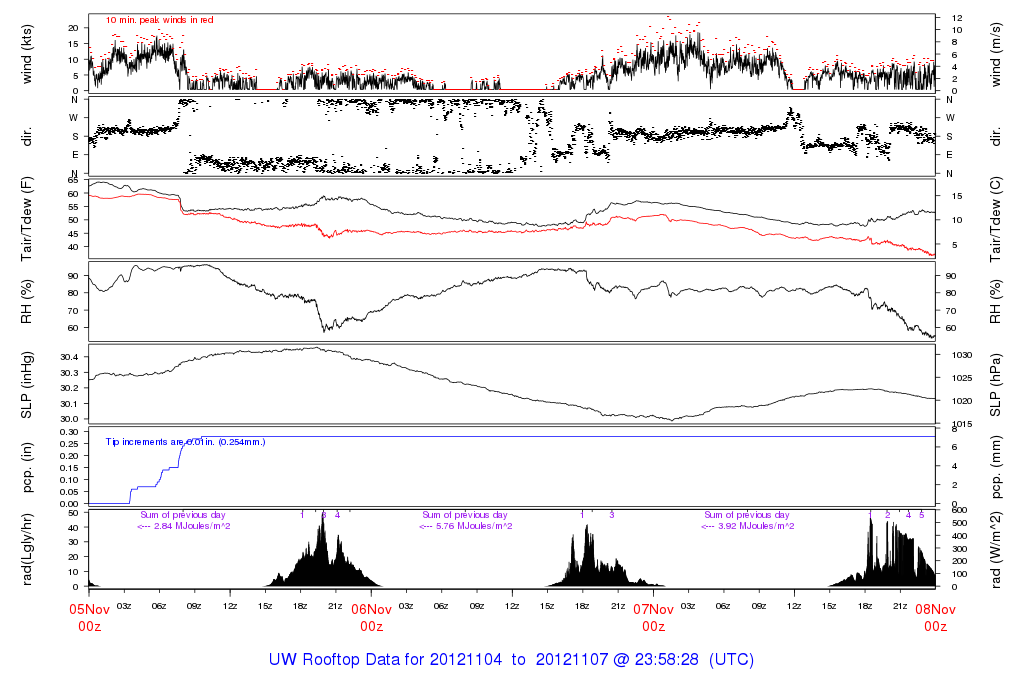The height and width of the screenshot is (700, 1024).
Task: Click the 'Tair/Tdew (F)' axis label
Action: click(28, 218)
